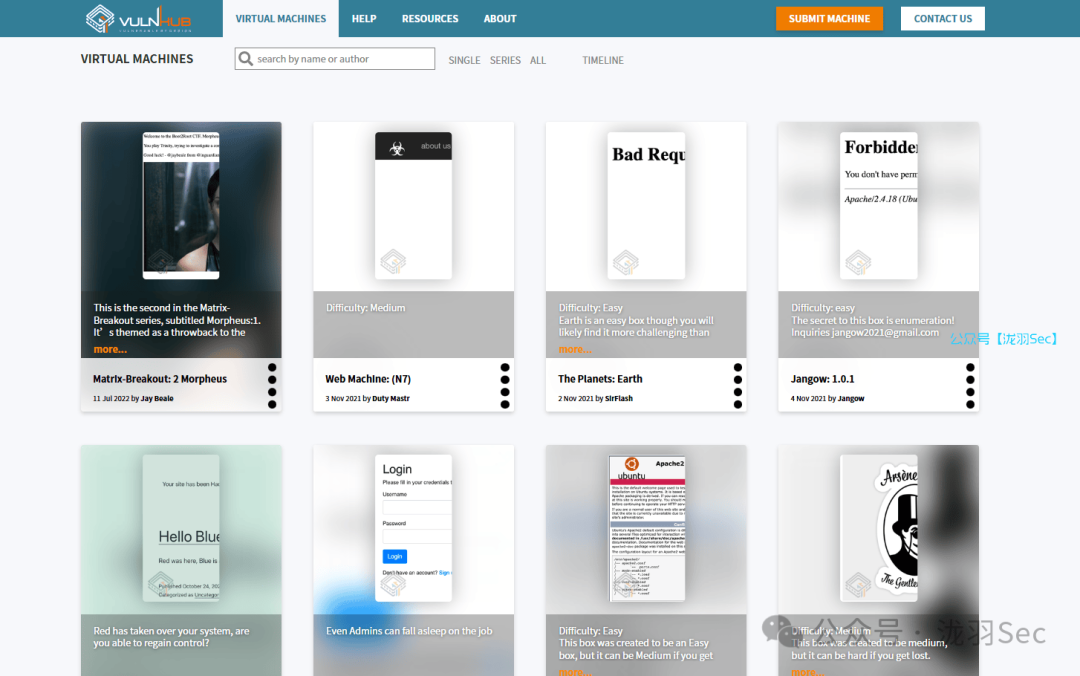Click the dots icon on The Planets: Earth card

tap(738, 386)
